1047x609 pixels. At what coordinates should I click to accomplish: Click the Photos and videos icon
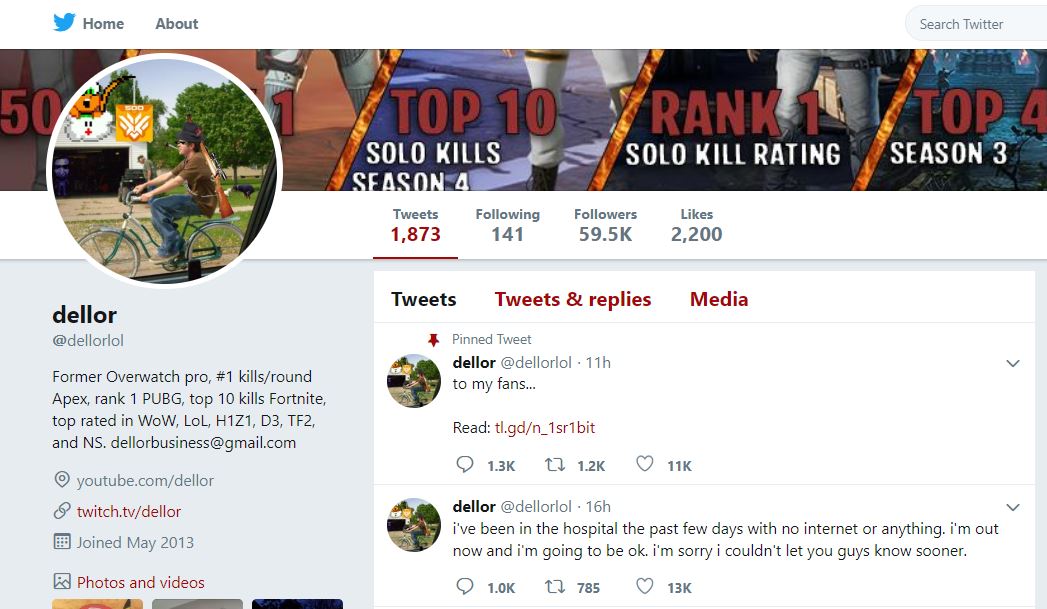[62, 581]
